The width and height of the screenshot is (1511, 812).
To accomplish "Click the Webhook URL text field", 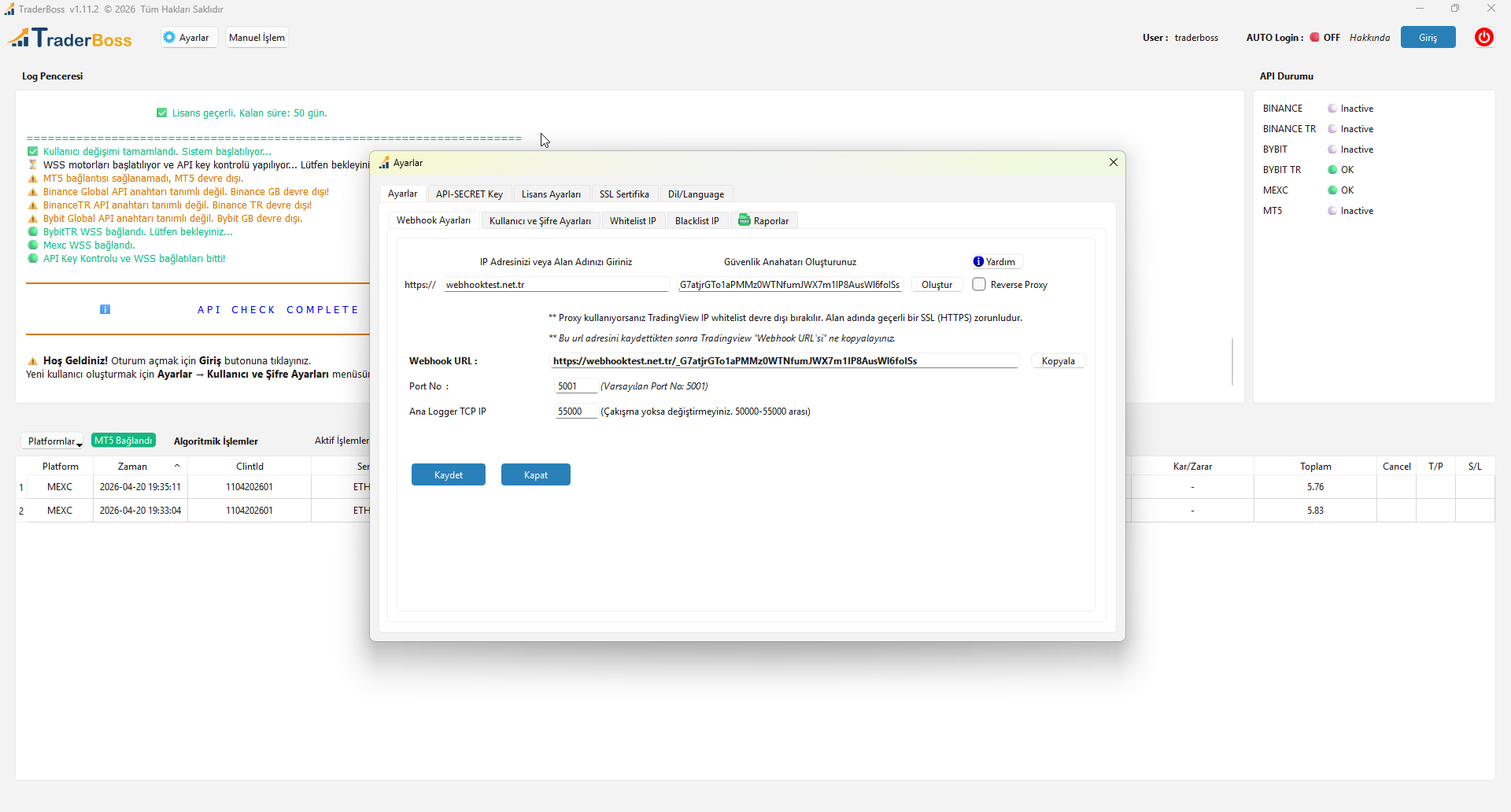I will (784, 361).
